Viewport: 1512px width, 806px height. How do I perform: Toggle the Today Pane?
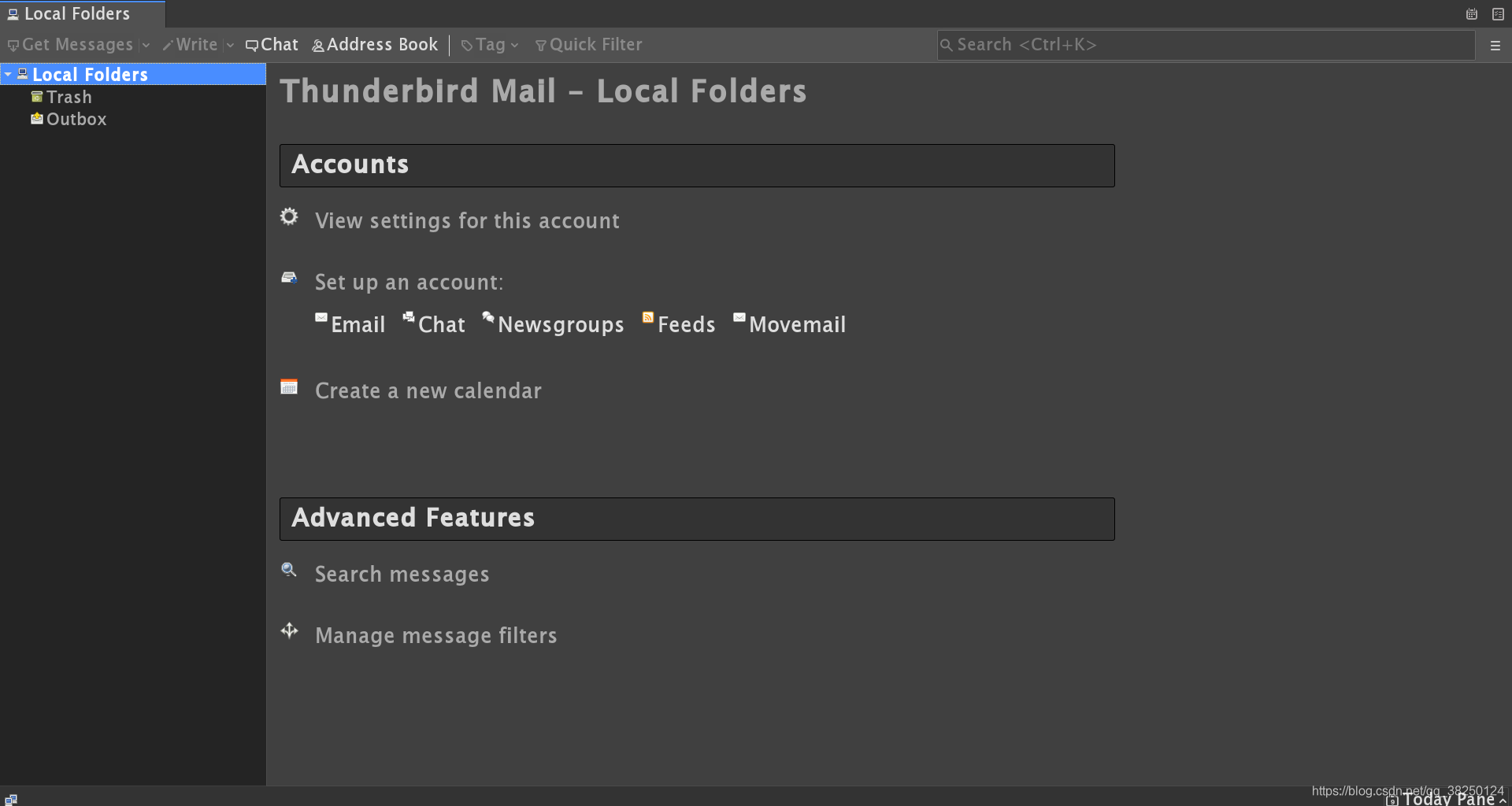[x=1446, y=799]
